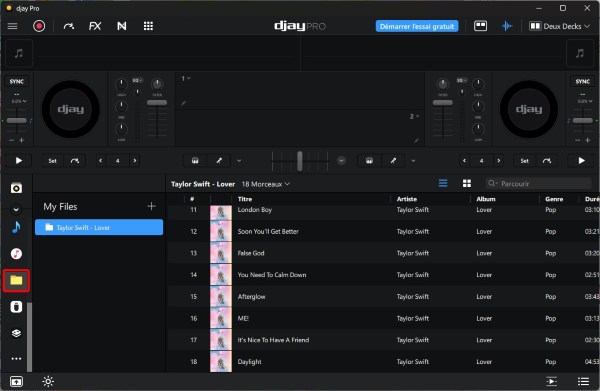Show more sources with the ellipsis

pos(16,359)
